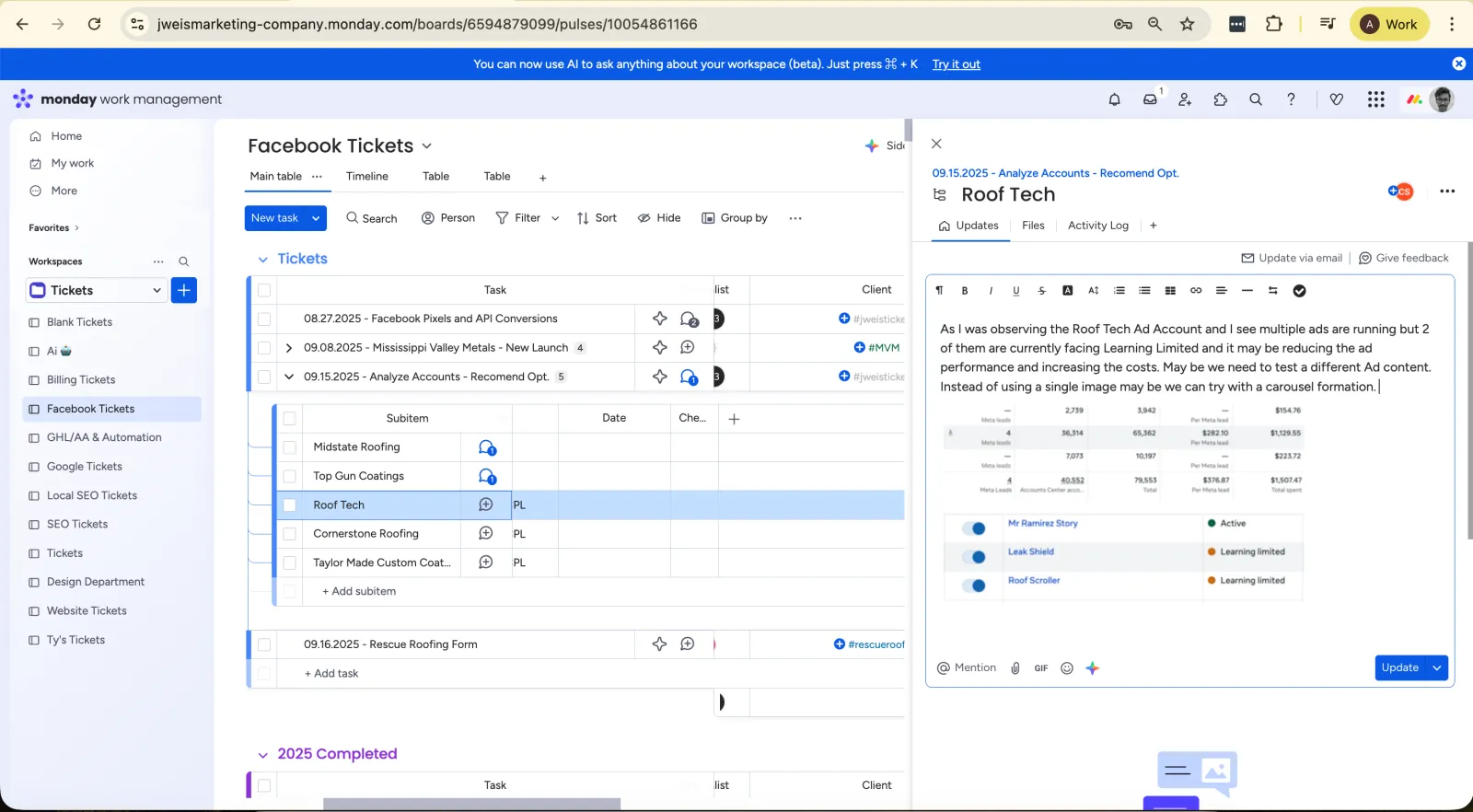
Task: Switch to the Timeline view tab
Action: point(367,177)
